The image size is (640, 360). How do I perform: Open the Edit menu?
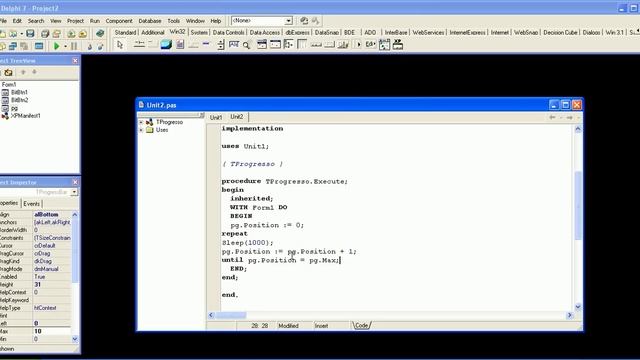[x=17, y=20]
